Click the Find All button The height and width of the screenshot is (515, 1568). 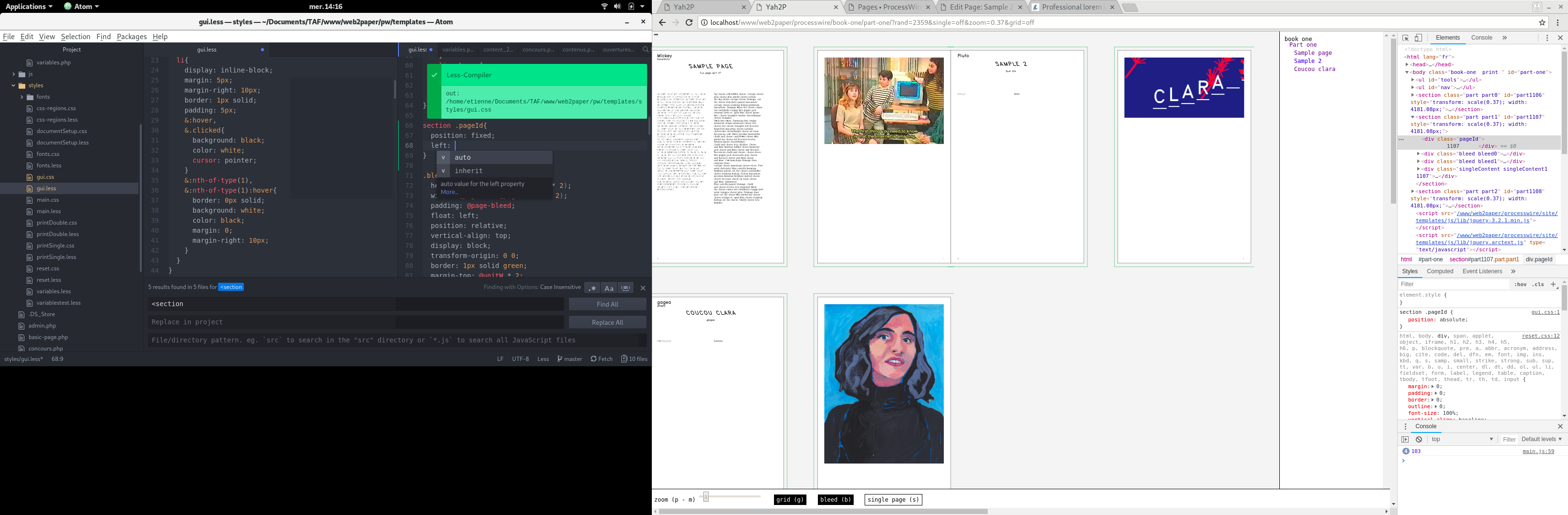click(607, 304)
